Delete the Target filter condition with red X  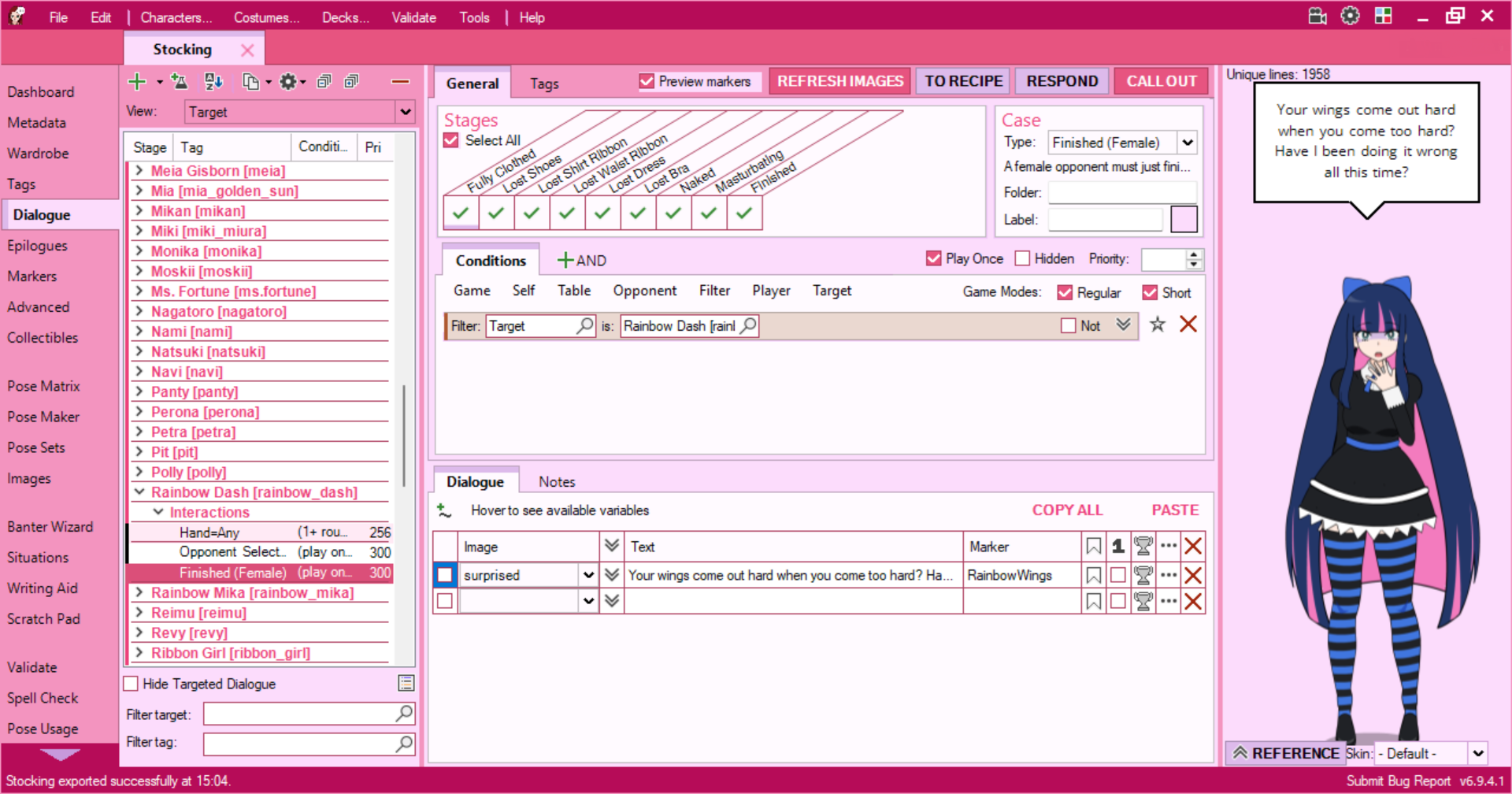(1188, 325)
